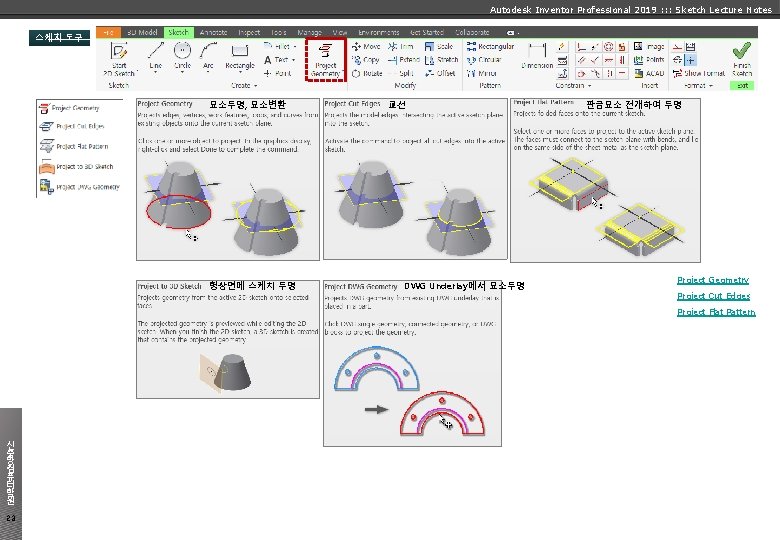Select the Split tool
This screenshot has height=540, width=780.
pyautogui.click(x=401, y=73)
